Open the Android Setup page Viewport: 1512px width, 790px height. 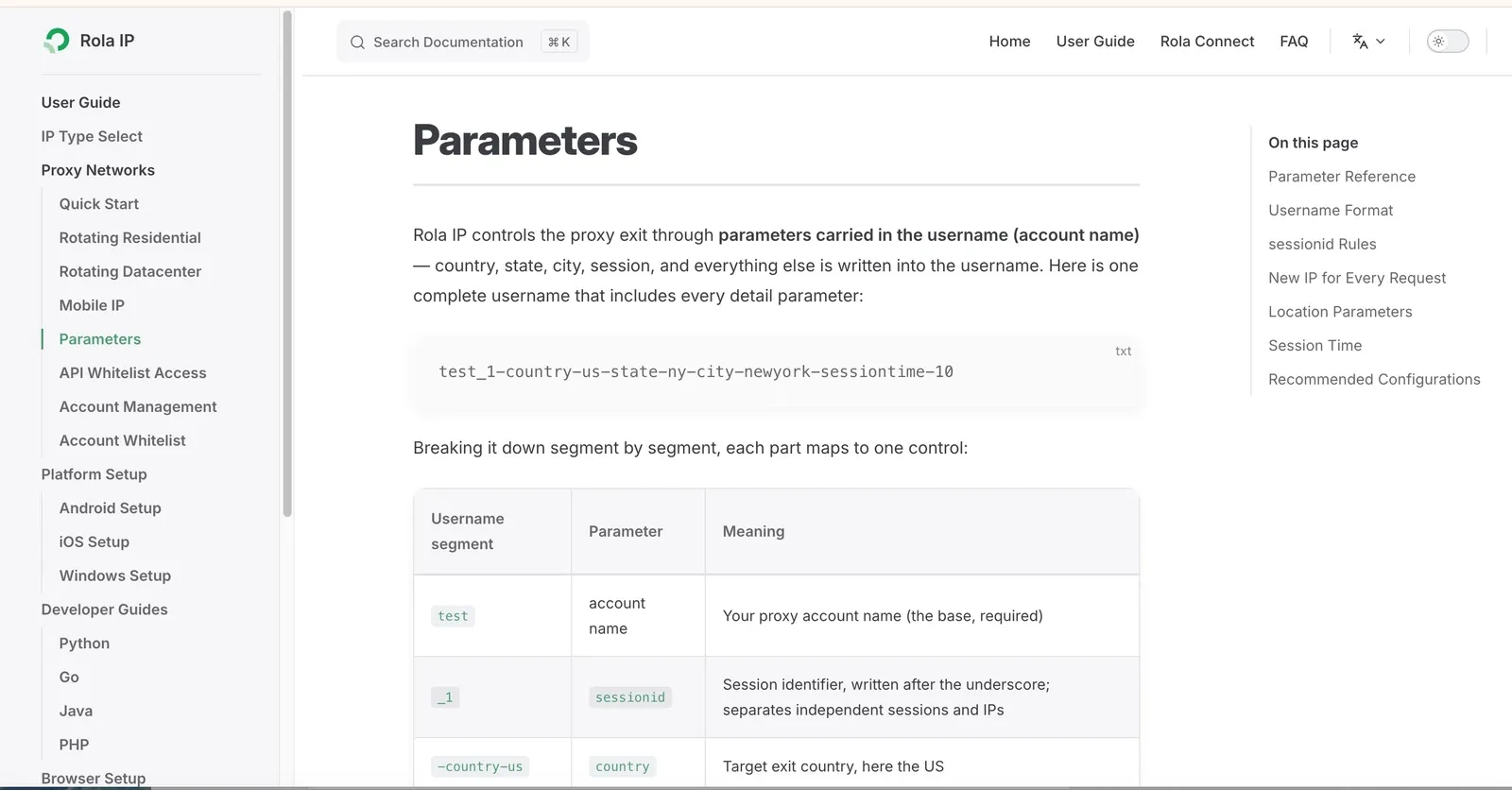click(x=110, y=508)
